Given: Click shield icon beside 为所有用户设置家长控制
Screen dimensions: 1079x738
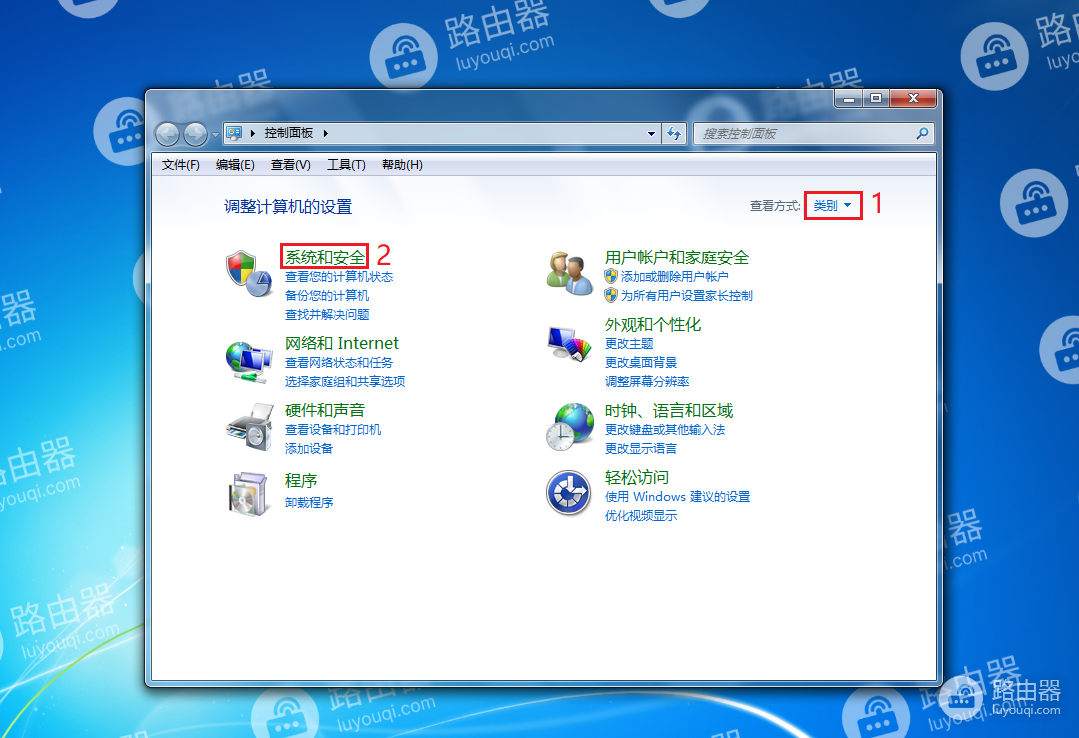Looking at the screenshot, I should [610, 295].
